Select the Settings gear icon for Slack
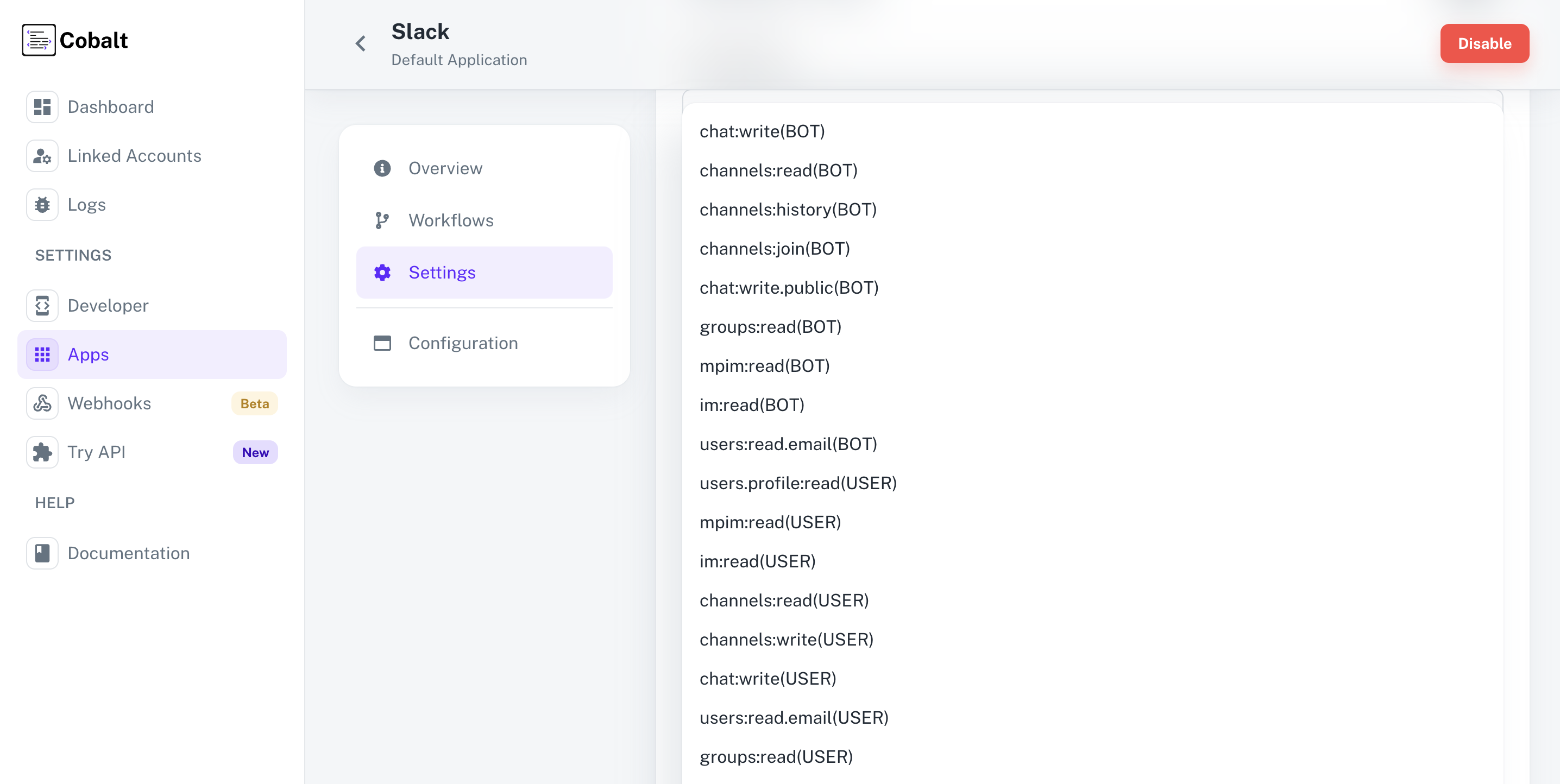Viewport: 1560px width, 784px height. coord(382,273)
